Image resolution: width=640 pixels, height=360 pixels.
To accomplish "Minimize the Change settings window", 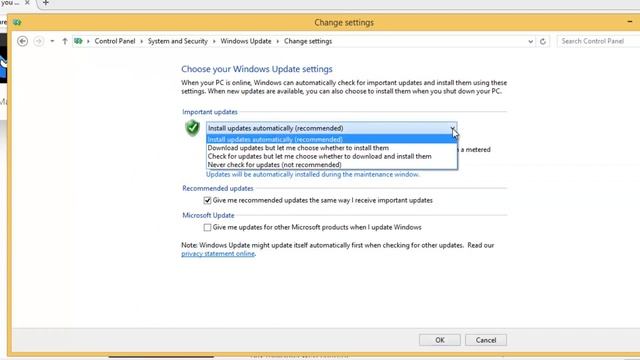I will [629, 22].
